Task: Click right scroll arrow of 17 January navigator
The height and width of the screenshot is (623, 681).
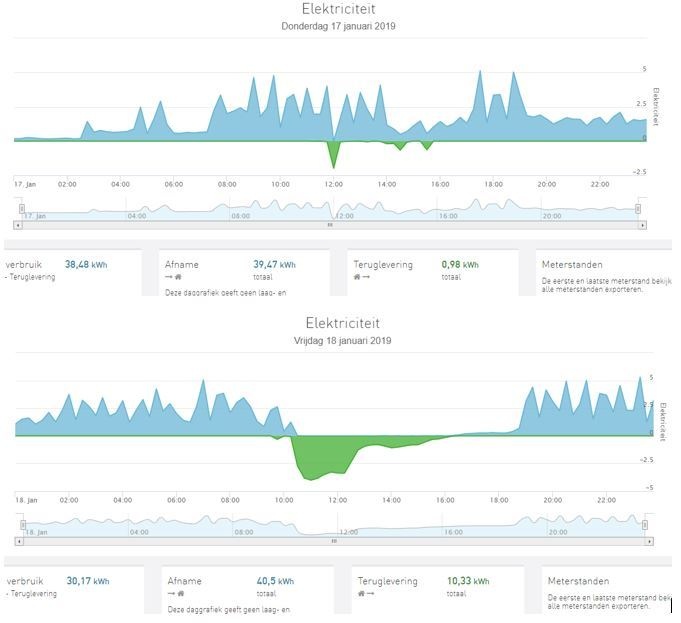Action: (x=642, y=225)
